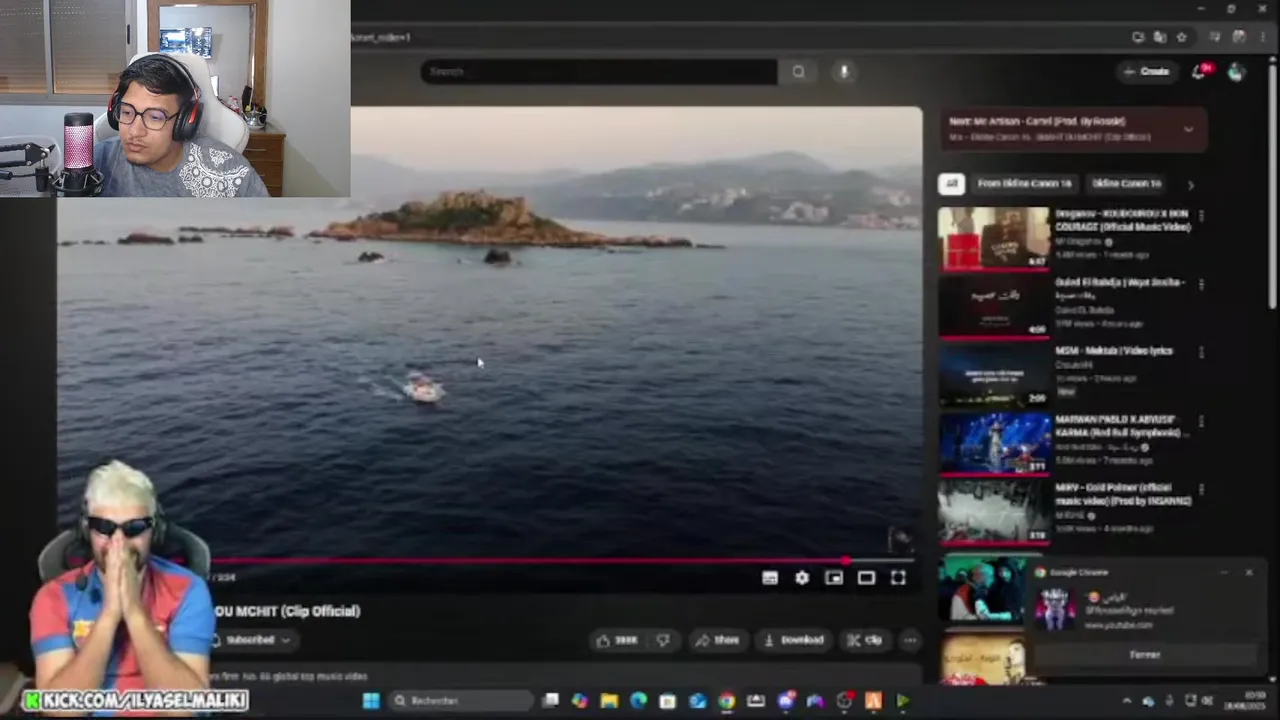1280x720 pixels.
Task: Show more filter chips with right arrow
Action: tap(1190, 184)
